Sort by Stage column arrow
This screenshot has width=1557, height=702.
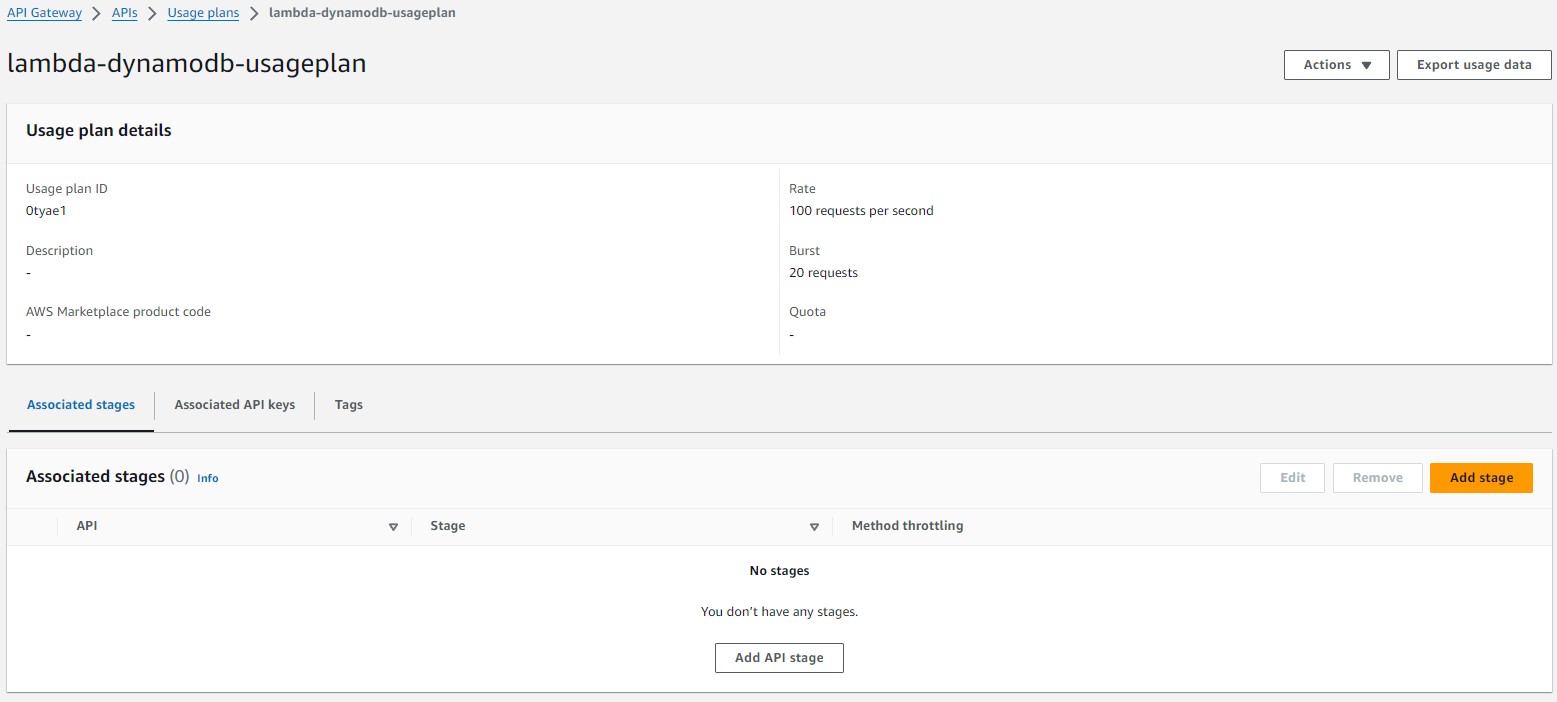pyautogui.click(x=814, y=527)
